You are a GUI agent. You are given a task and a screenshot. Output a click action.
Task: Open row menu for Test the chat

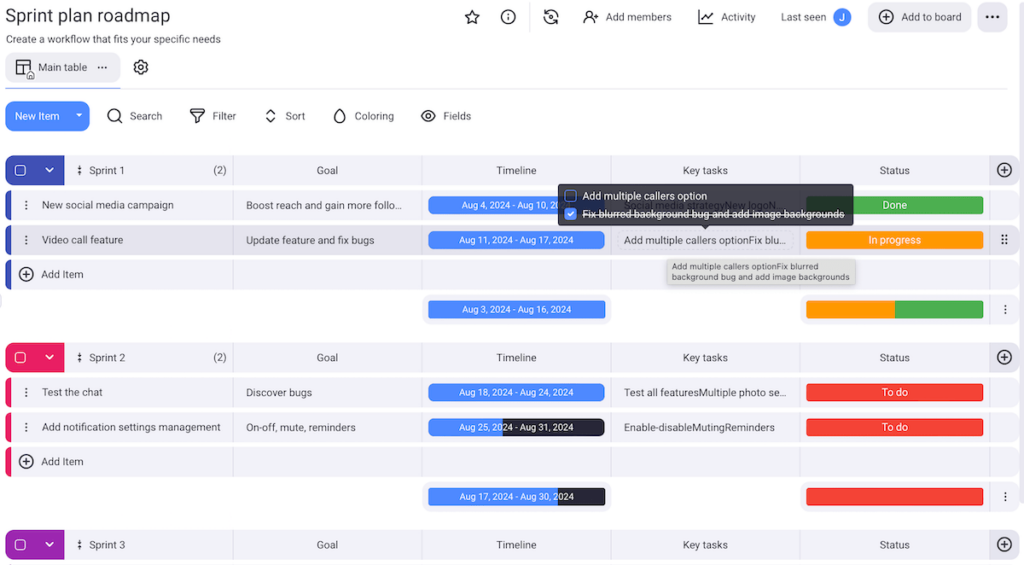[x=27, y=393]
